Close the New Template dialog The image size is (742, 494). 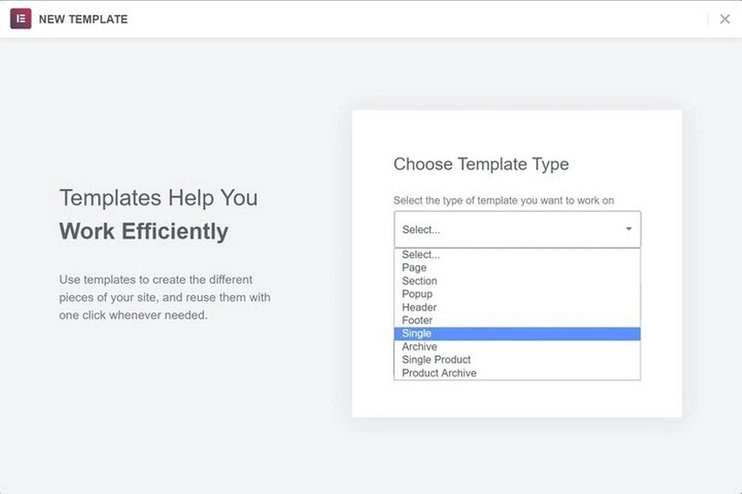pos(725,19)
